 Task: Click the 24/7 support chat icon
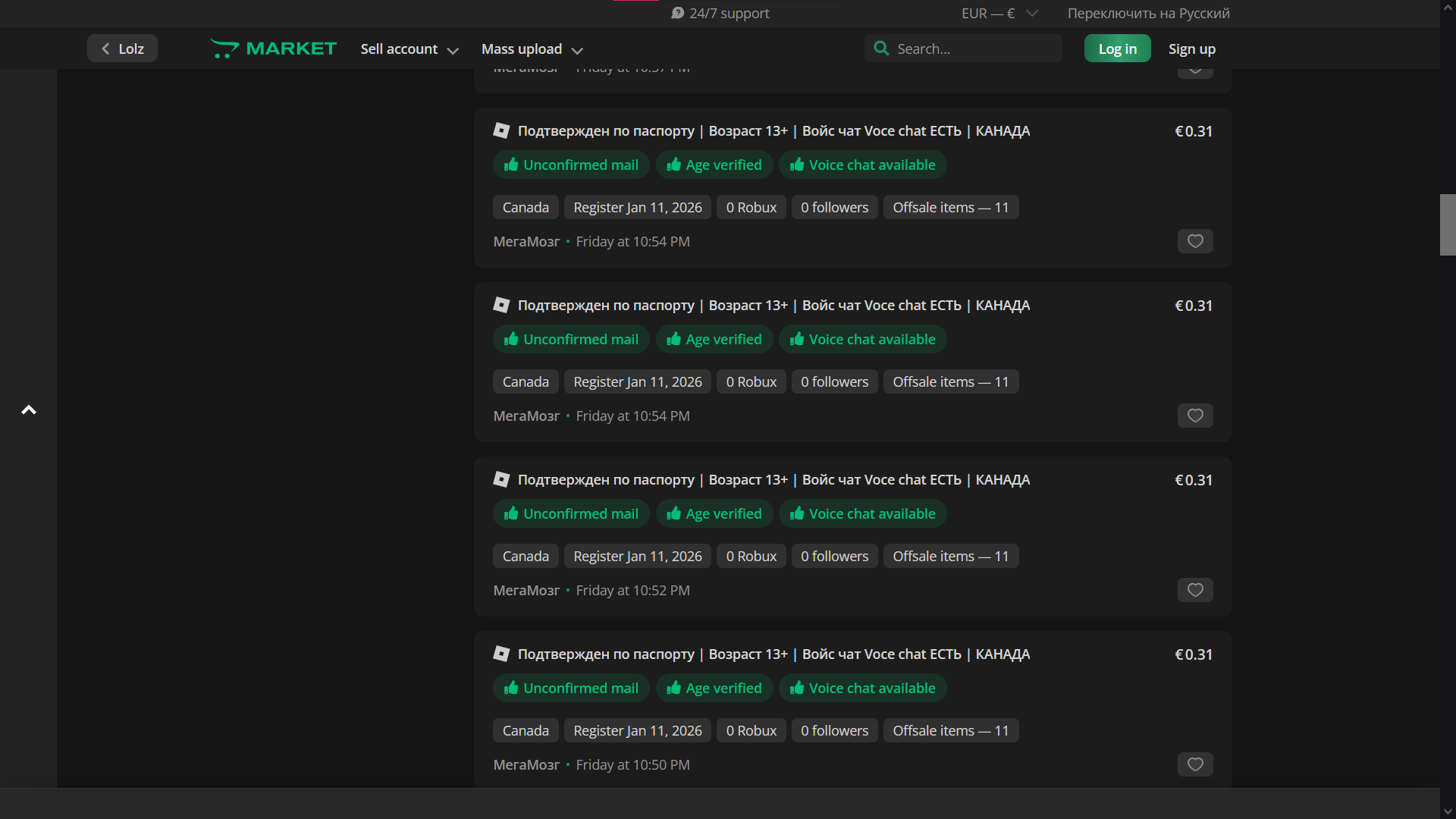[677, 13]
